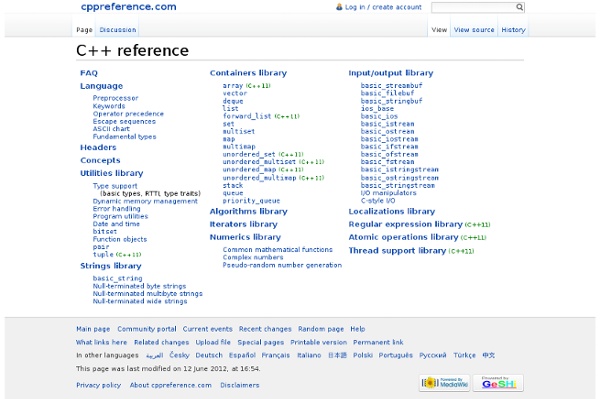Open the Function objects link
The width and height of the screenshot is (600, 399).
point(119,239)
